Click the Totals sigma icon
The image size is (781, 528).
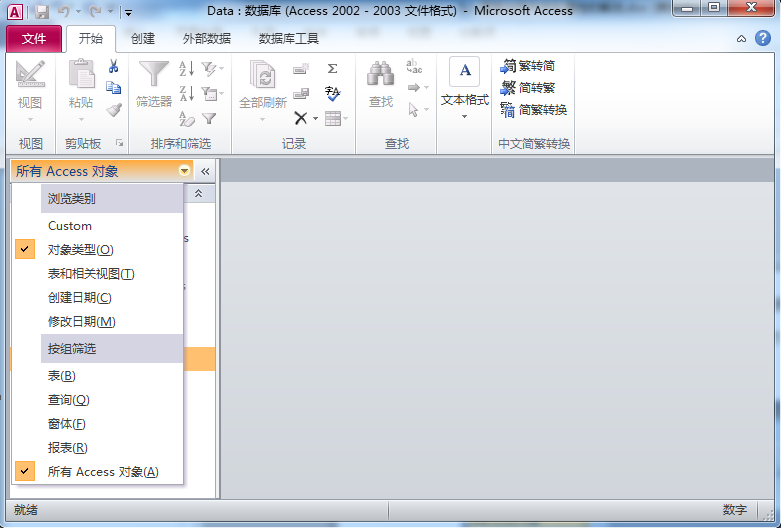tap(333, 69)
